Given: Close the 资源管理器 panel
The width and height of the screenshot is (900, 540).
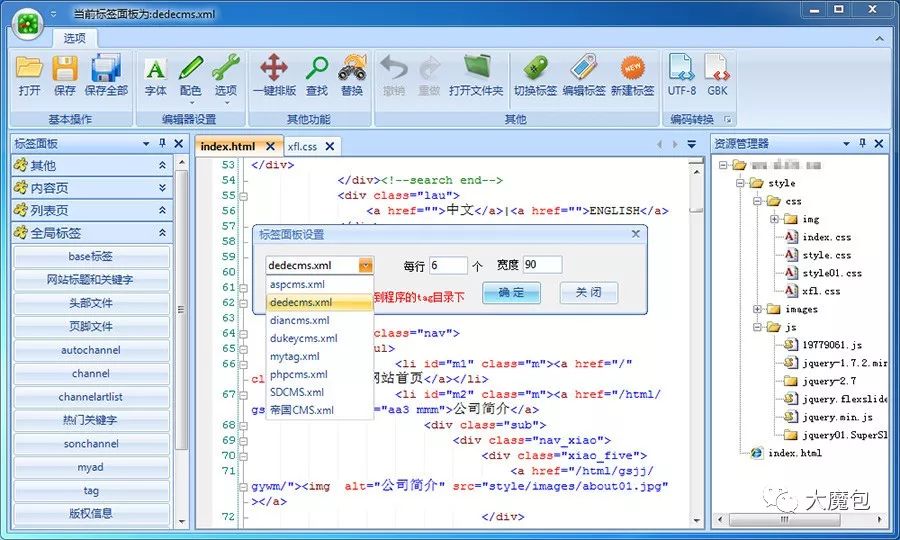Looking at the screenshot, I should pos(879,143).
